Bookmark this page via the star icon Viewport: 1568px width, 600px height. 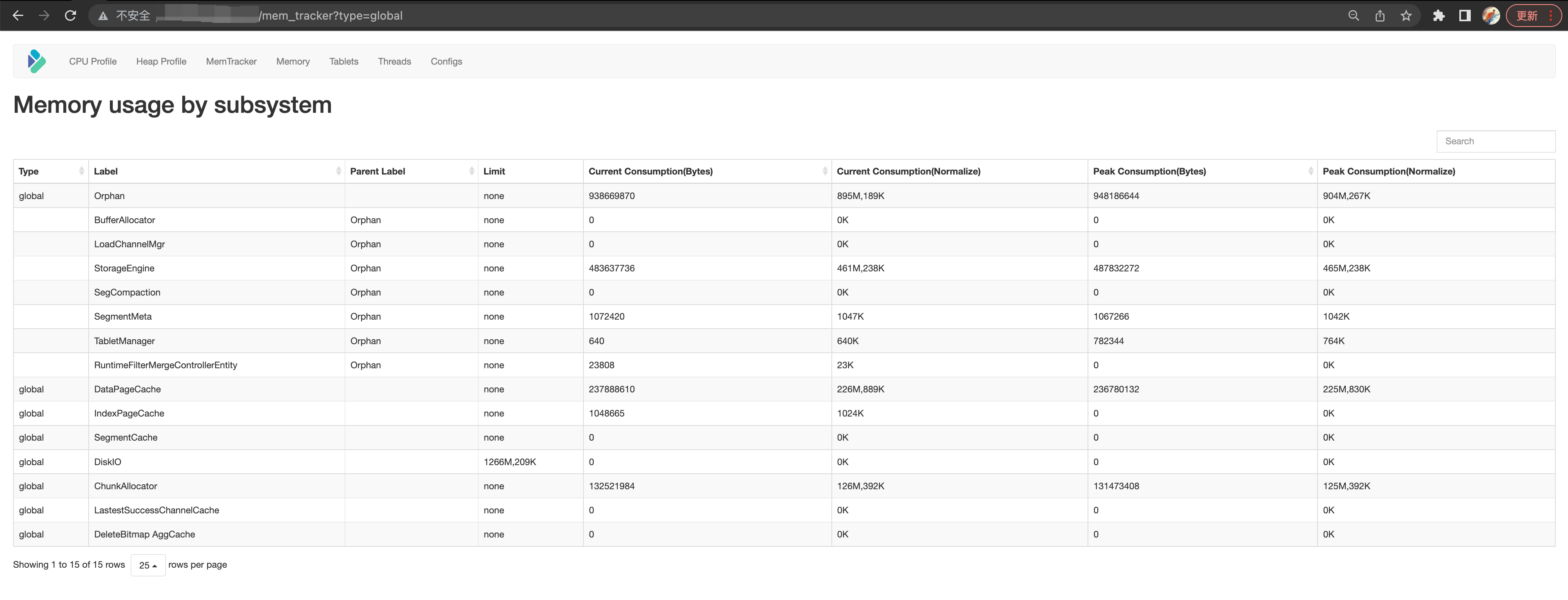click(1407, 15)
